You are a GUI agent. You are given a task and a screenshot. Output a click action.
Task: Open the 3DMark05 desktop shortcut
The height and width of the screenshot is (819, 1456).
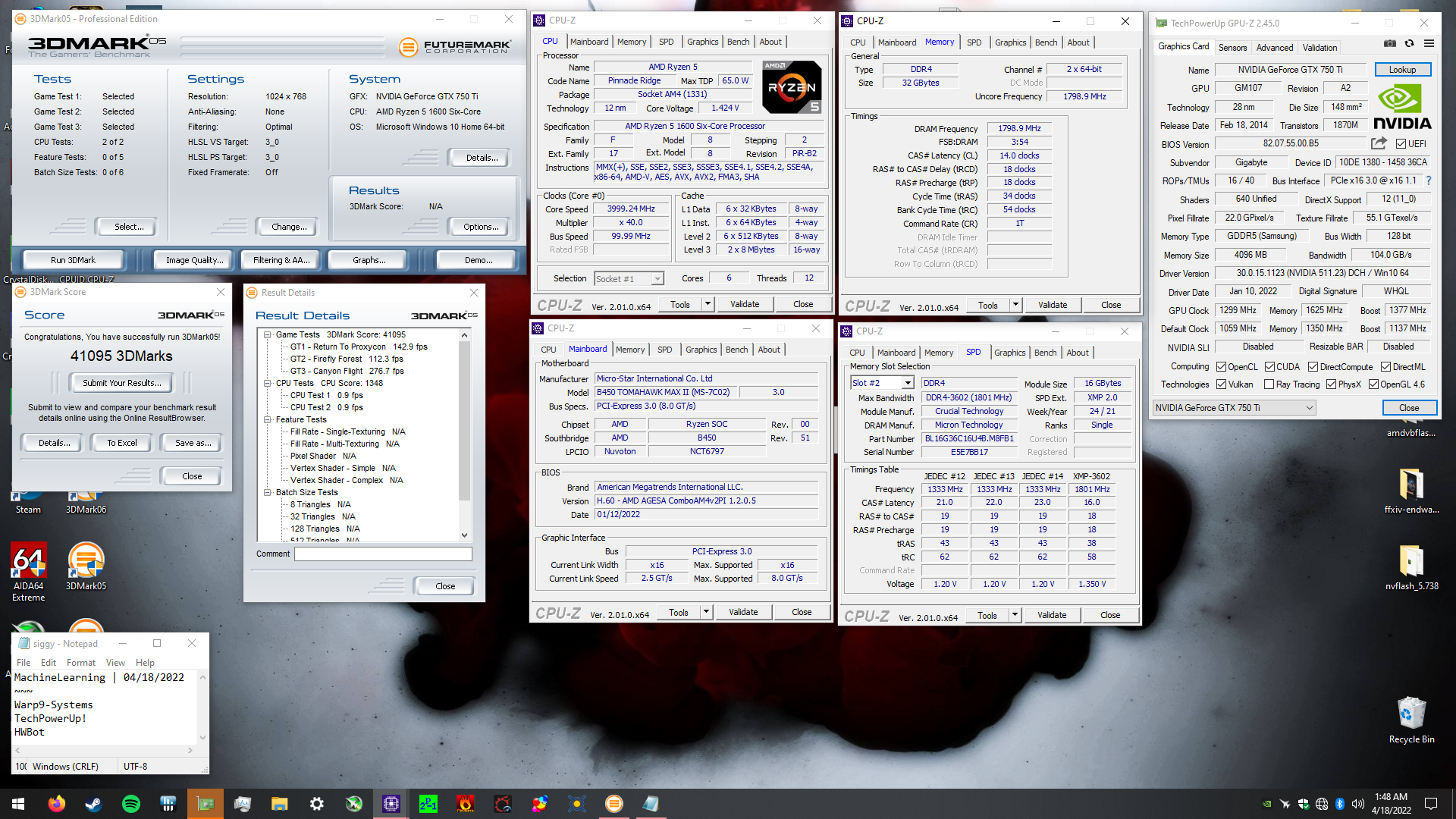[86, 566]
